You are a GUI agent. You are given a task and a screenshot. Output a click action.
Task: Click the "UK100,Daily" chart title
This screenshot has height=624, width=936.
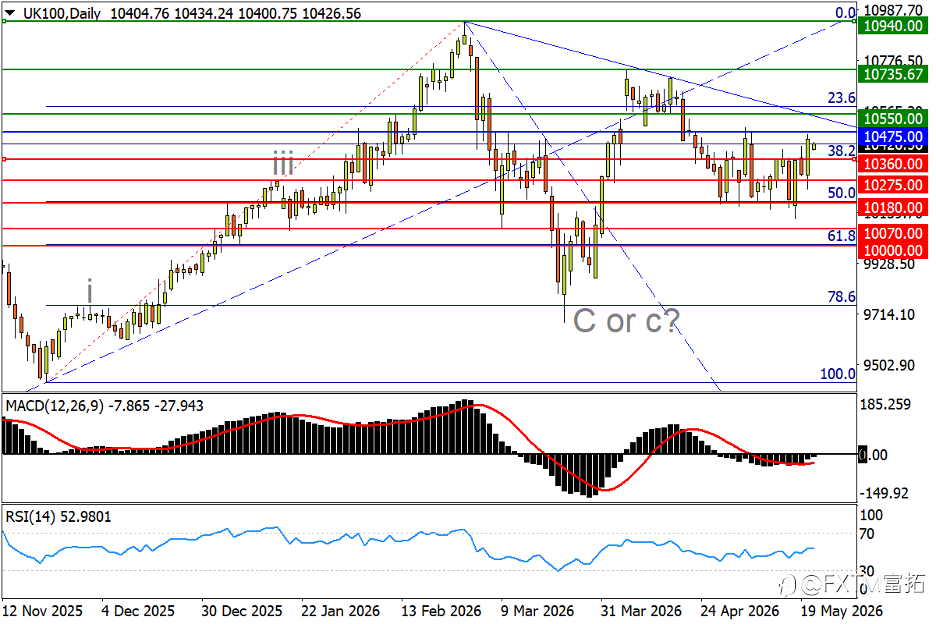tap(61, 13)
